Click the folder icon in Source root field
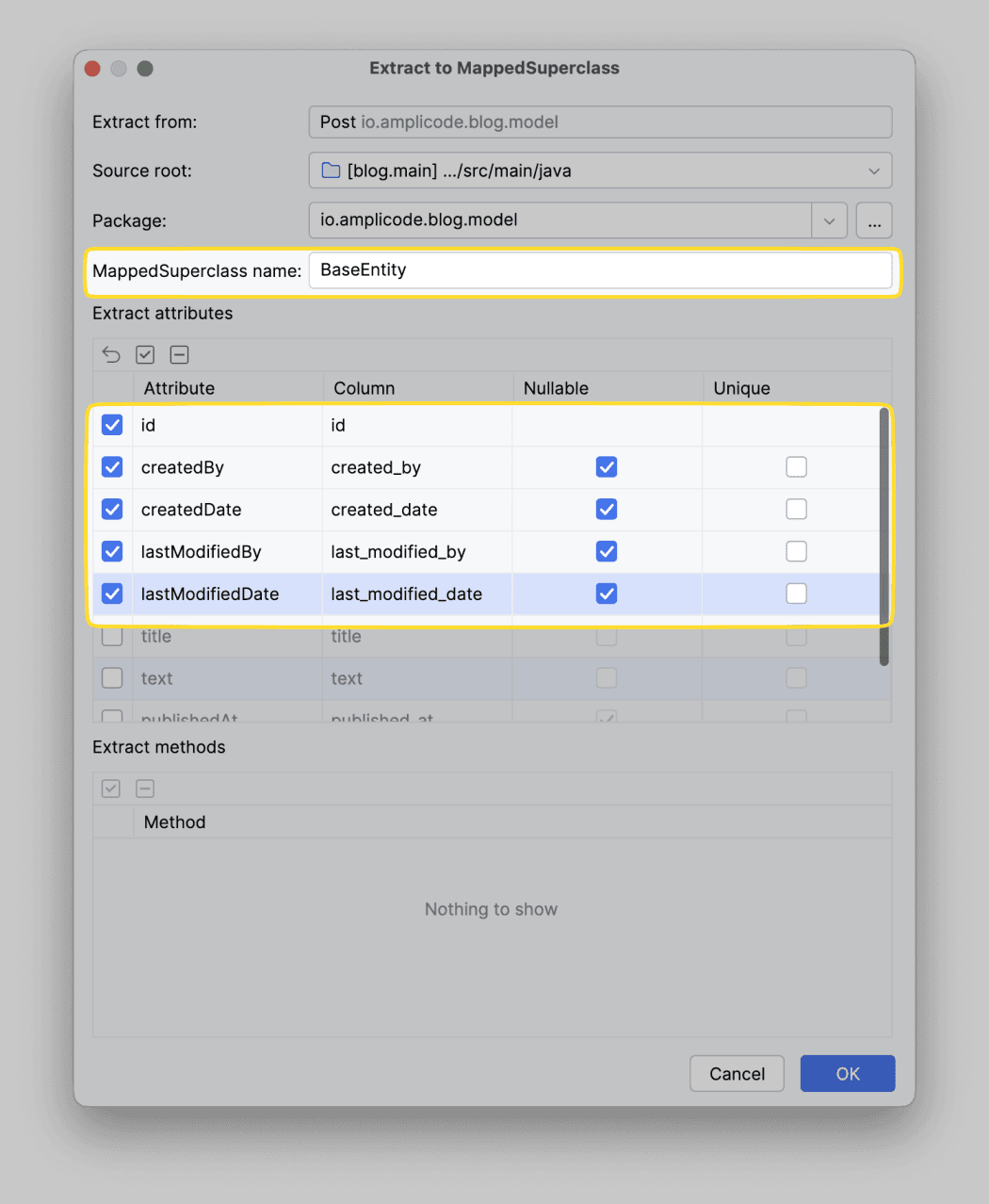 [331, 171]
